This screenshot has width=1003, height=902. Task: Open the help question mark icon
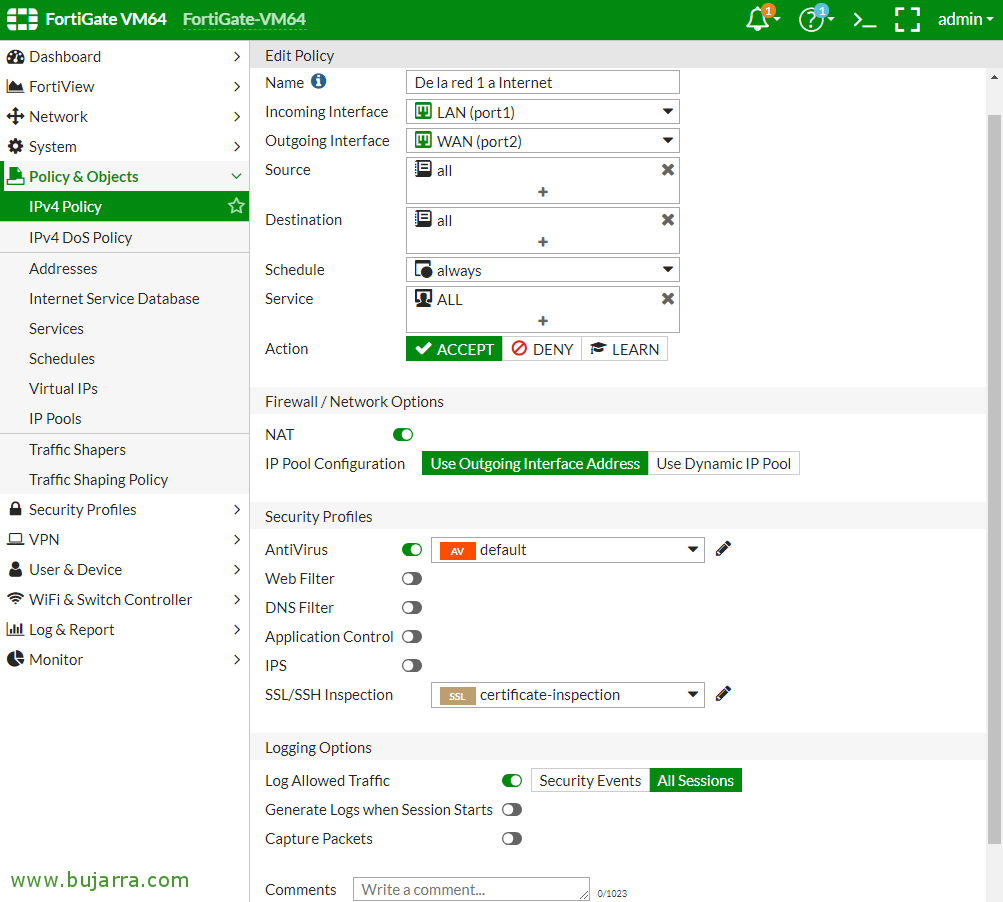(811, 19)
